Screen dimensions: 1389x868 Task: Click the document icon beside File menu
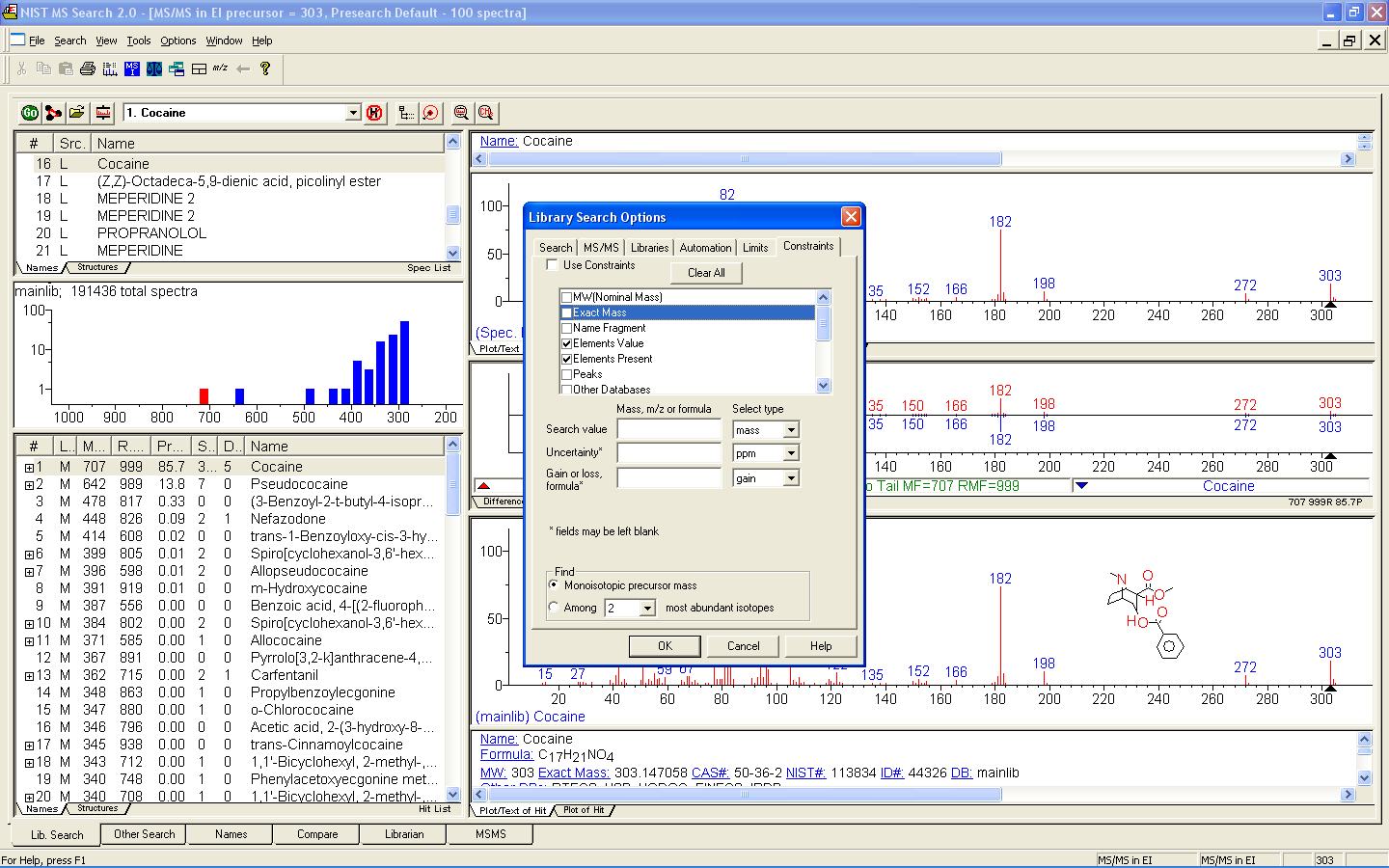tap(16, 40)
